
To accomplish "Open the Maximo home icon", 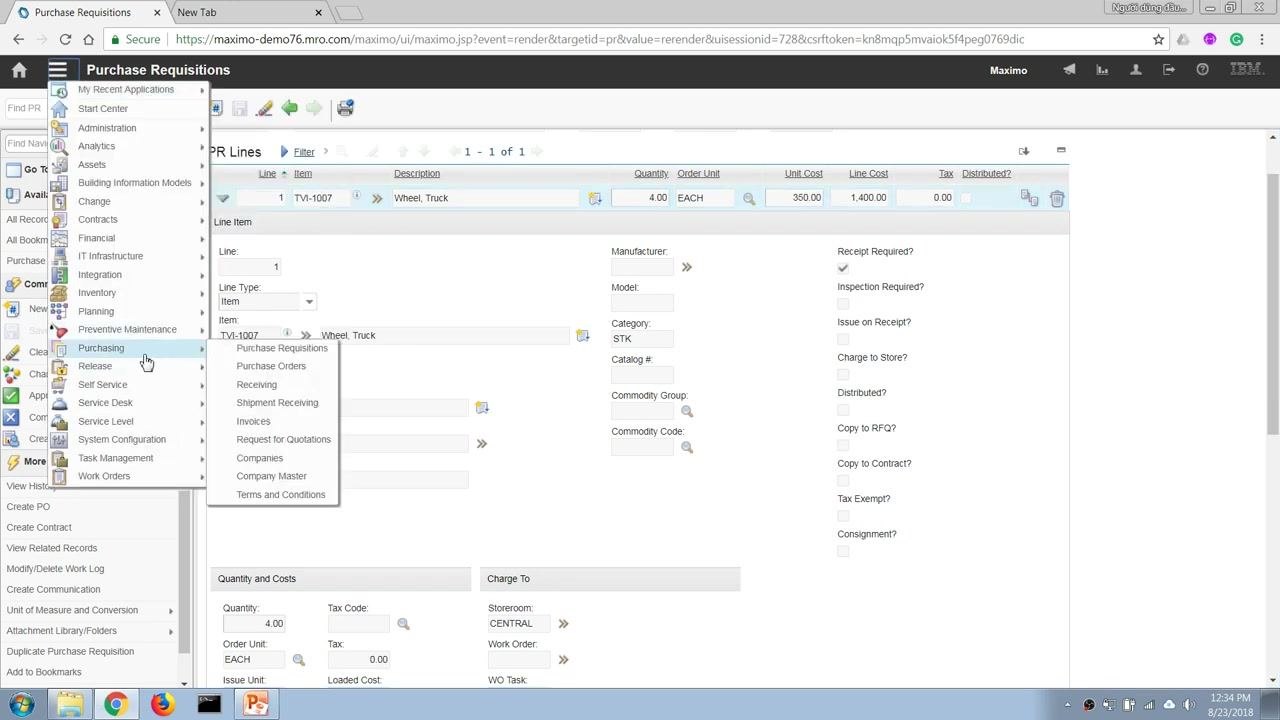I will tap(19, 70).
